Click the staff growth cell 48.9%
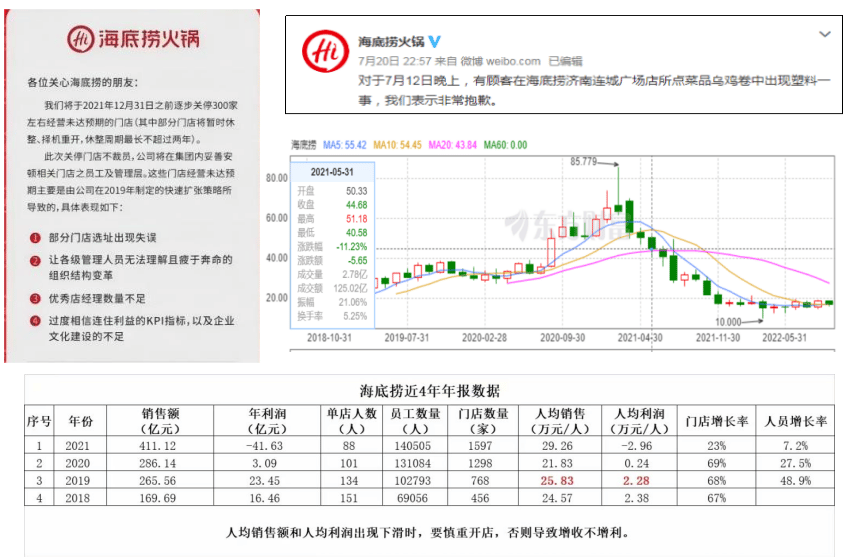The width and height of the screenshot is (846, 557). [x=795, y=481]
